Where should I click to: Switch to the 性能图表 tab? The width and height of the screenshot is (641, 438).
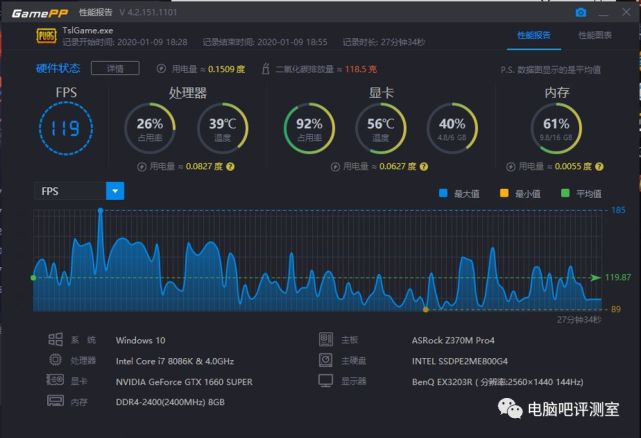pos(595,36)
